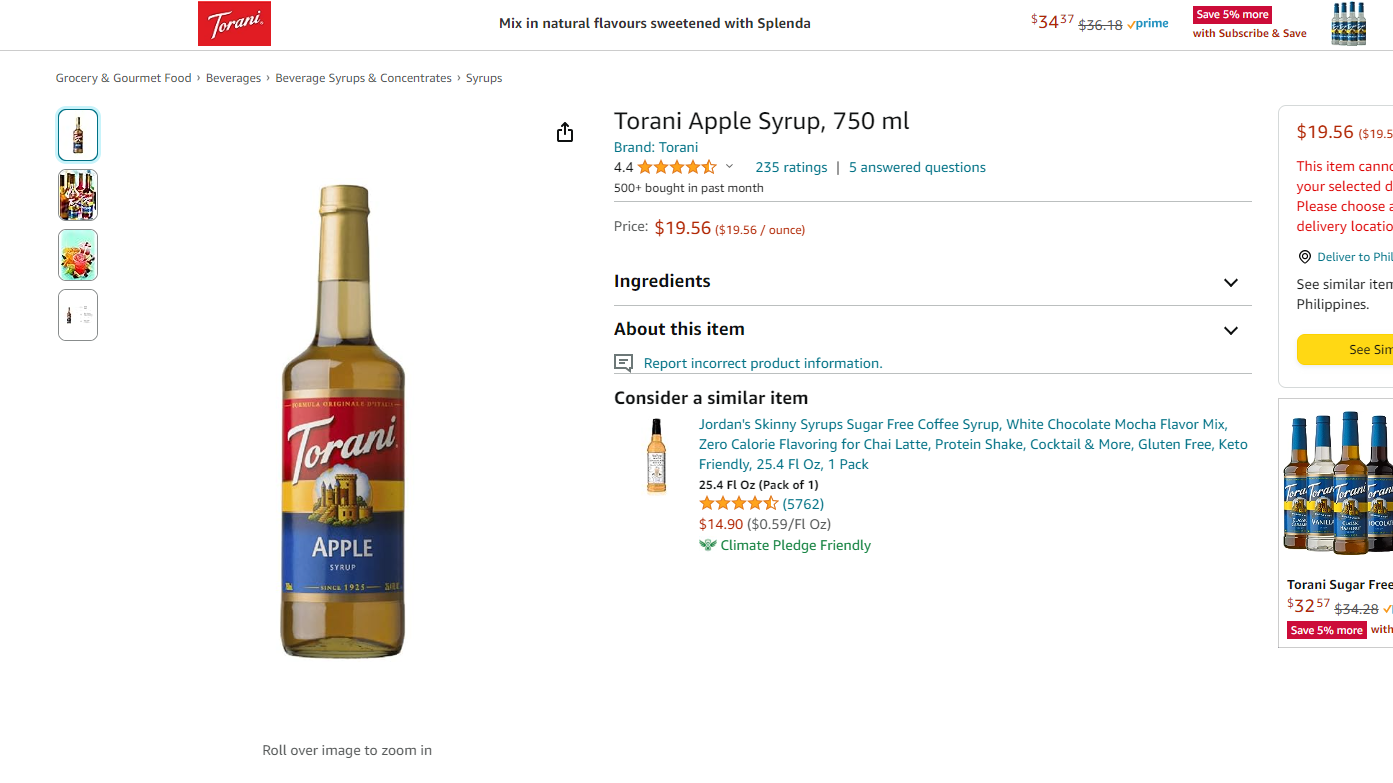Click the Jordan's Skinny Syrups bottle image

point(656,455)
